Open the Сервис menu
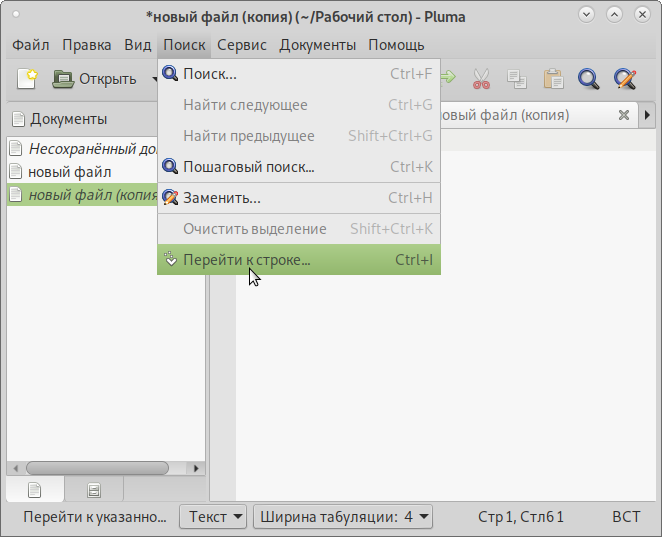The image size is (662, 537). click(242, 45)
